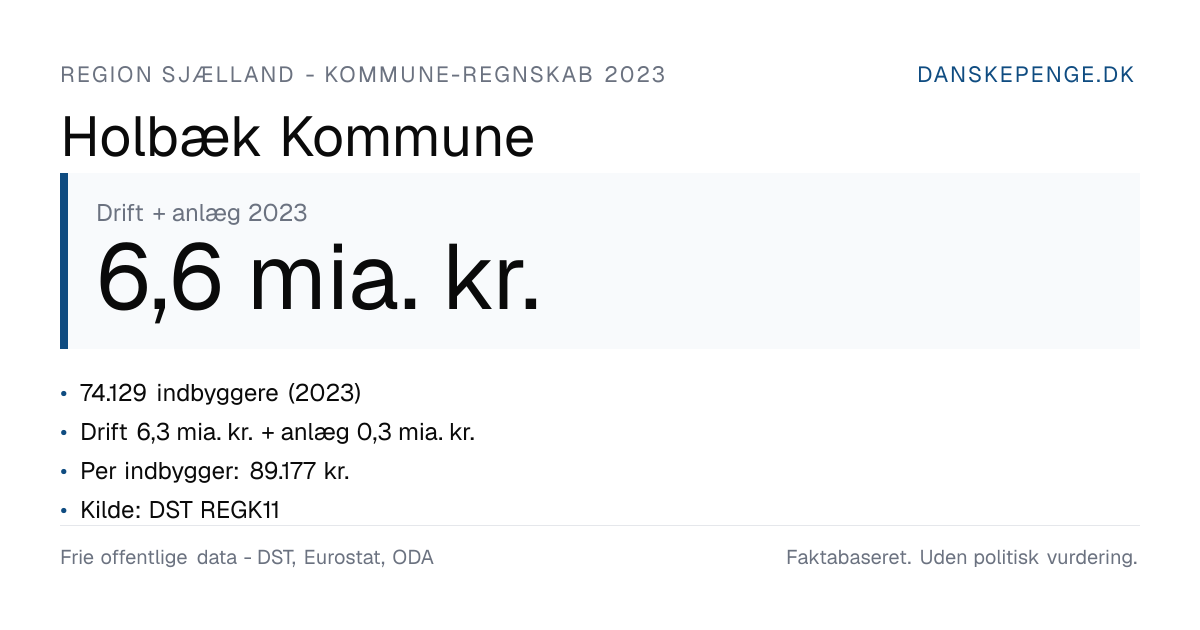The image size is (1200, 630).
Task: Open the DANSKEPENGE.DK link
Action: click(x=1026, y=75)
